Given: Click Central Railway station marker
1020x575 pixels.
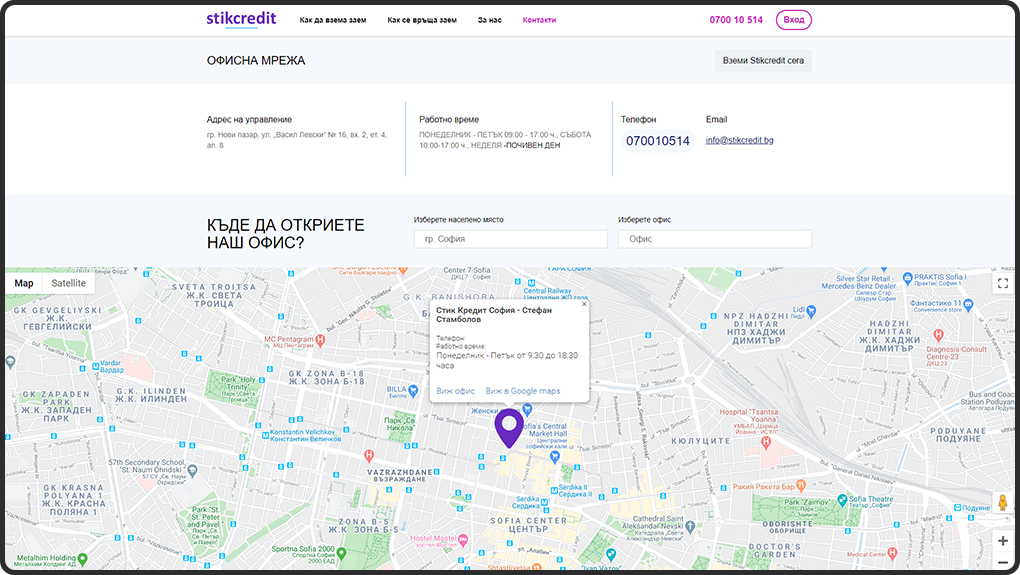Looking at the screenshot, I should tap(531, 284).
